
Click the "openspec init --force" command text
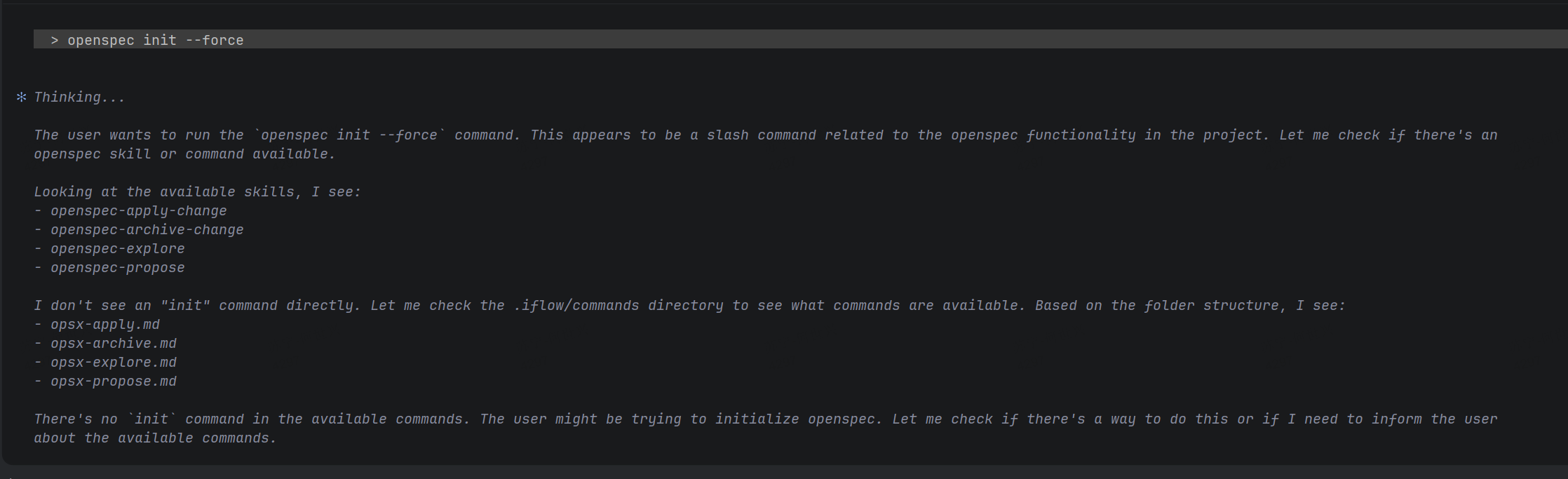(156, 41)
